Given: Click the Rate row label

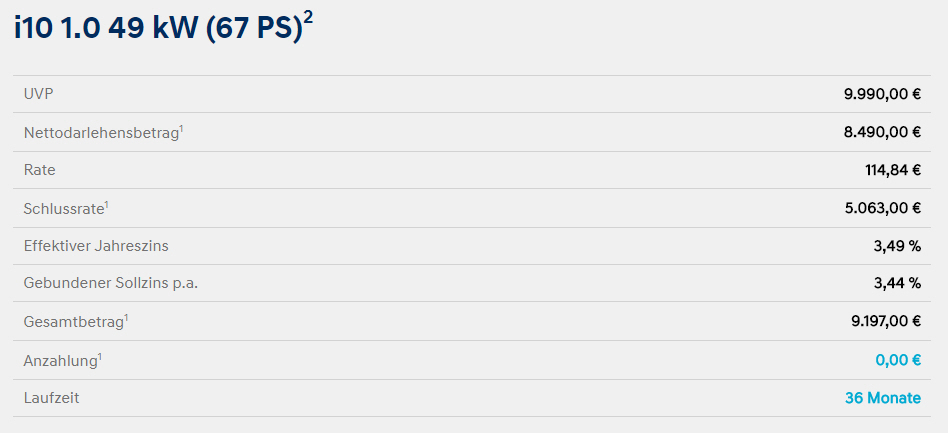Looking at the screenshot, I should (x=40, y=171).
